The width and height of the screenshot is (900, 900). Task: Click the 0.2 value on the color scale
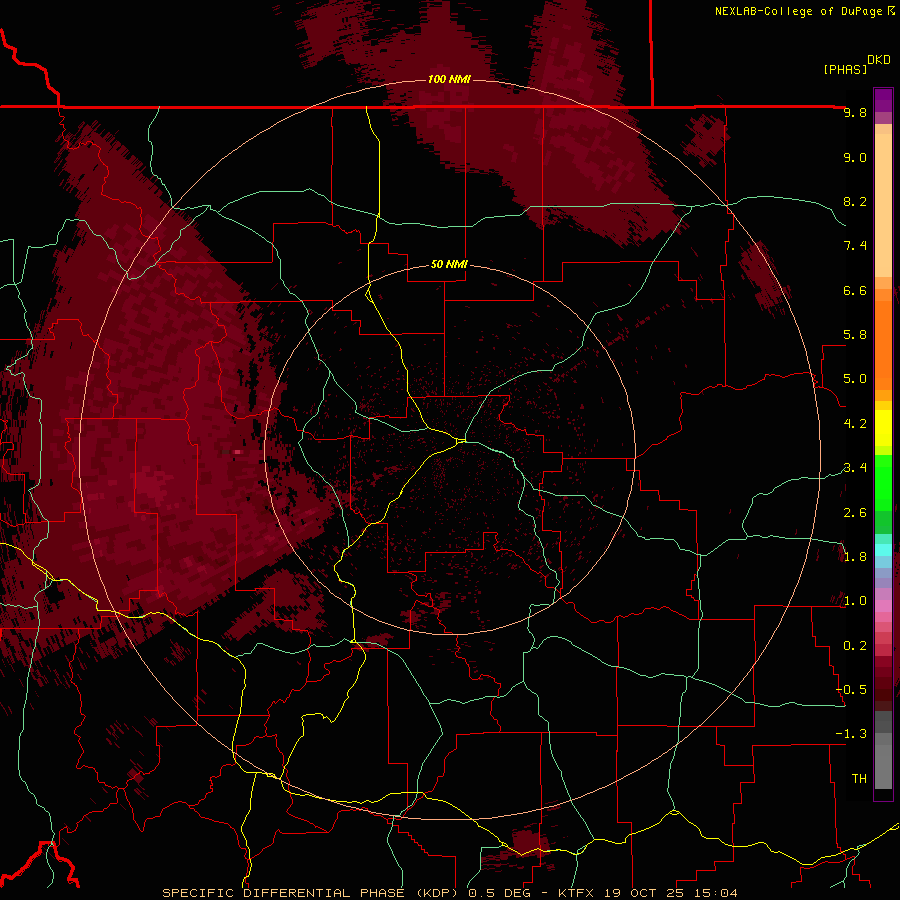pos(855,646)
